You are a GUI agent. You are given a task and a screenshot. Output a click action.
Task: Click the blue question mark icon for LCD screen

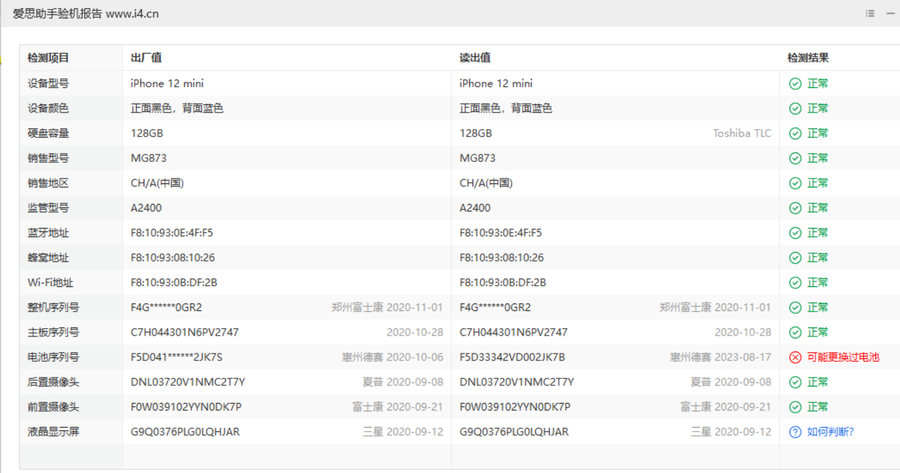795,432
